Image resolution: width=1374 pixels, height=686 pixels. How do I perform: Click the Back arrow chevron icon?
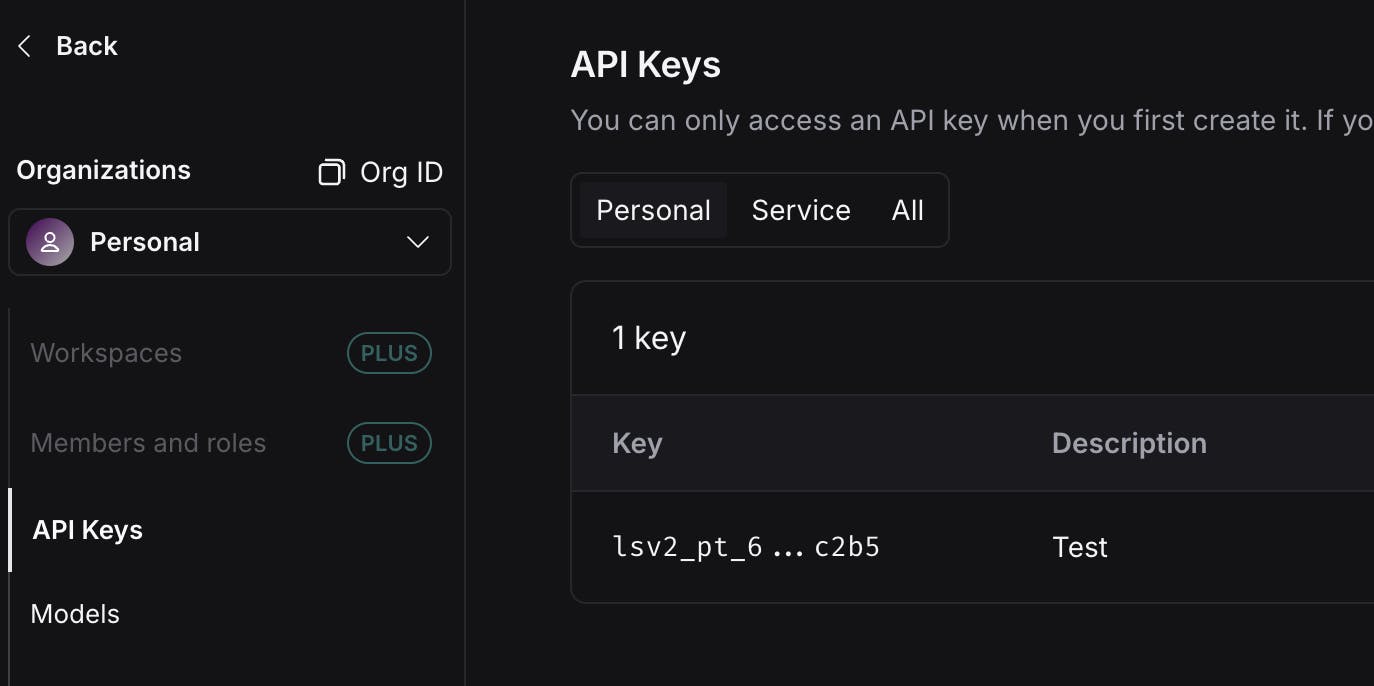pyautogui.click(x=25, y=46)
